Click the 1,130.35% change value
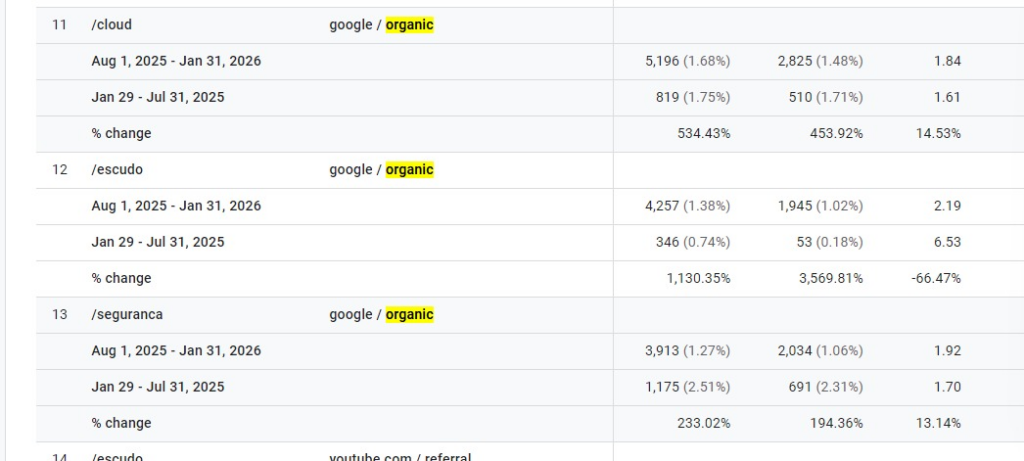1024x461 pixels. click(x=699, y=279)
